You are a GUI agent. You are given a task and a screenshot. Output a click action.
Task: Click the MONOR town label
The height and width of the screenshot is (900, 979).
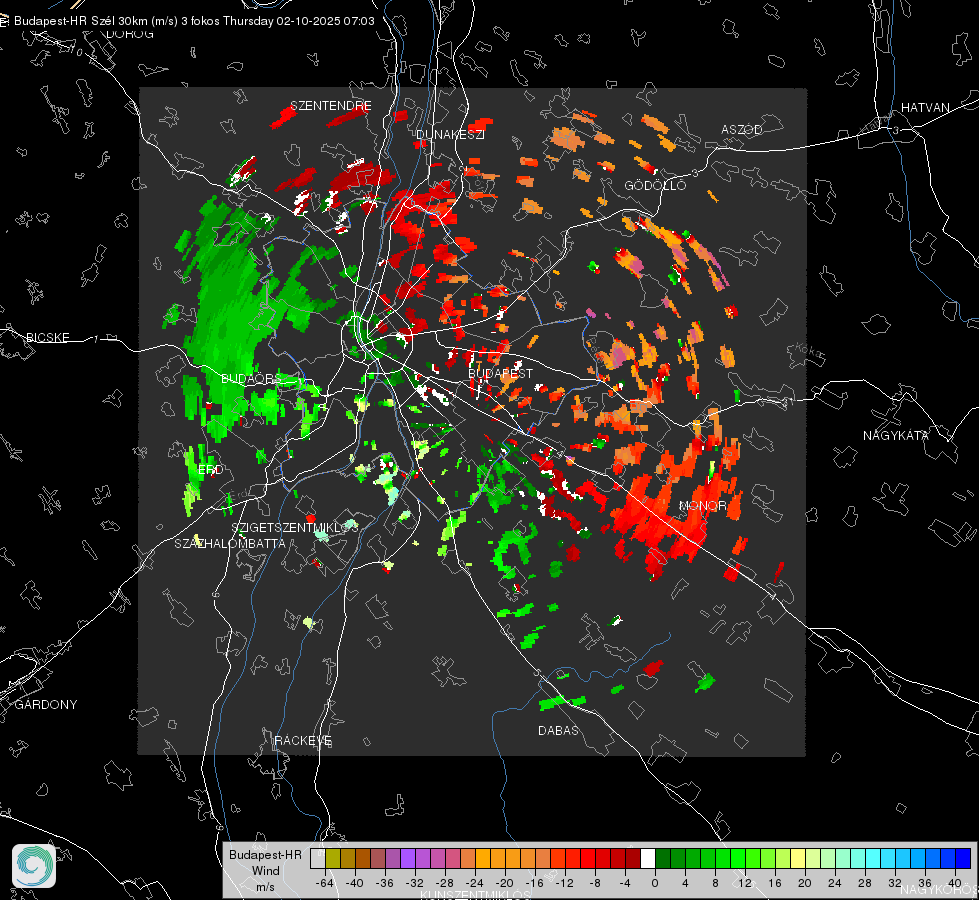[702, 505]
